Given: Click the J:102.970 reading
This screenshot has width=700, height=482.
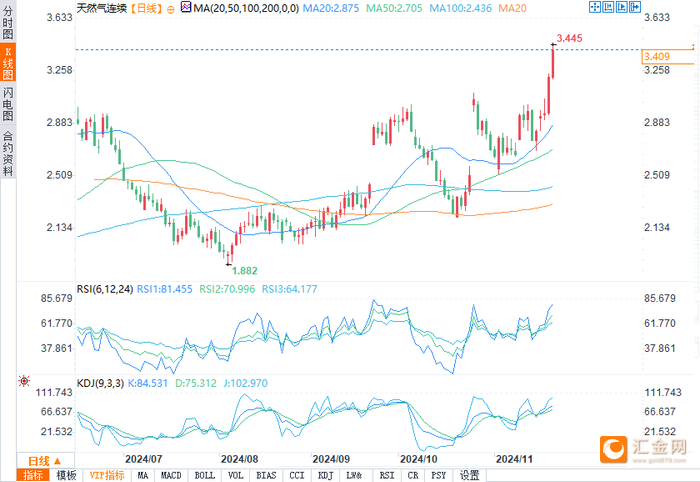Looking at the screenshot, I should (x=246, y=383).
